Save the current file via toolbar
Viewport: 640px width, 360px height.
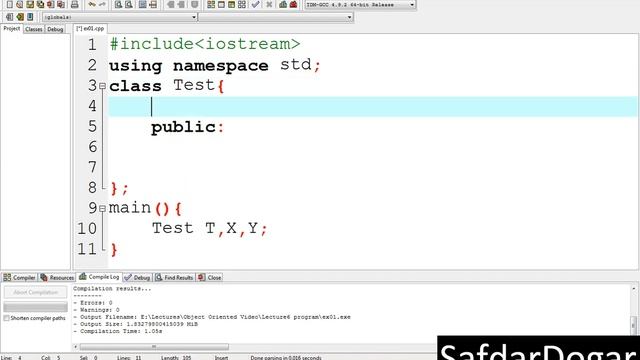[30, 4]
